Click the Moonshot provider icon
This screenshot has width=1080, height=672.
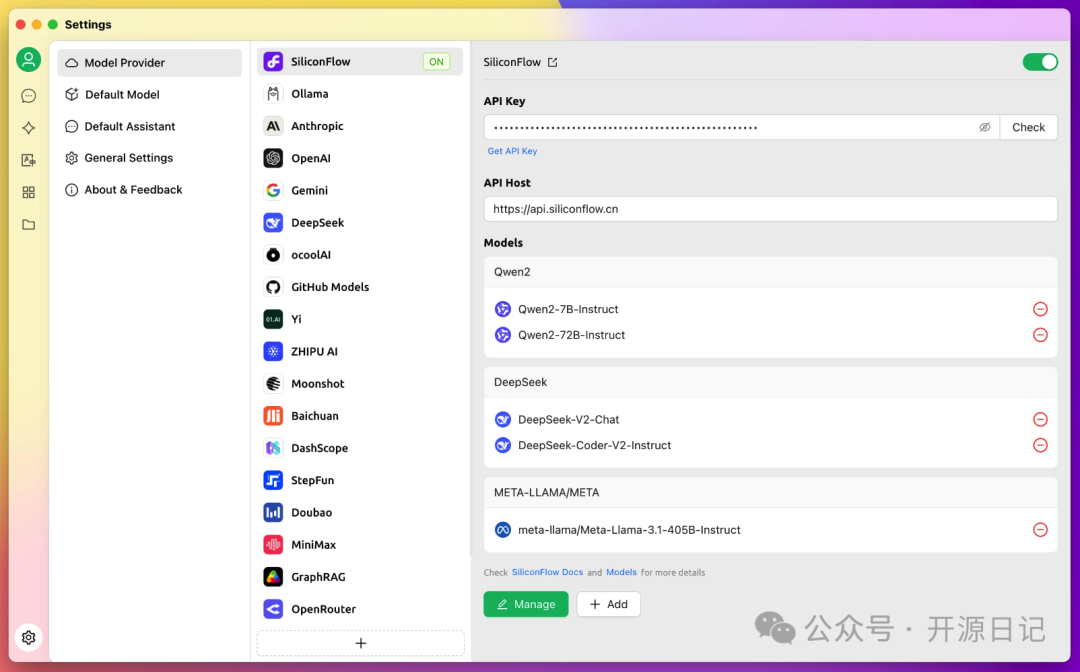(273, 384)
